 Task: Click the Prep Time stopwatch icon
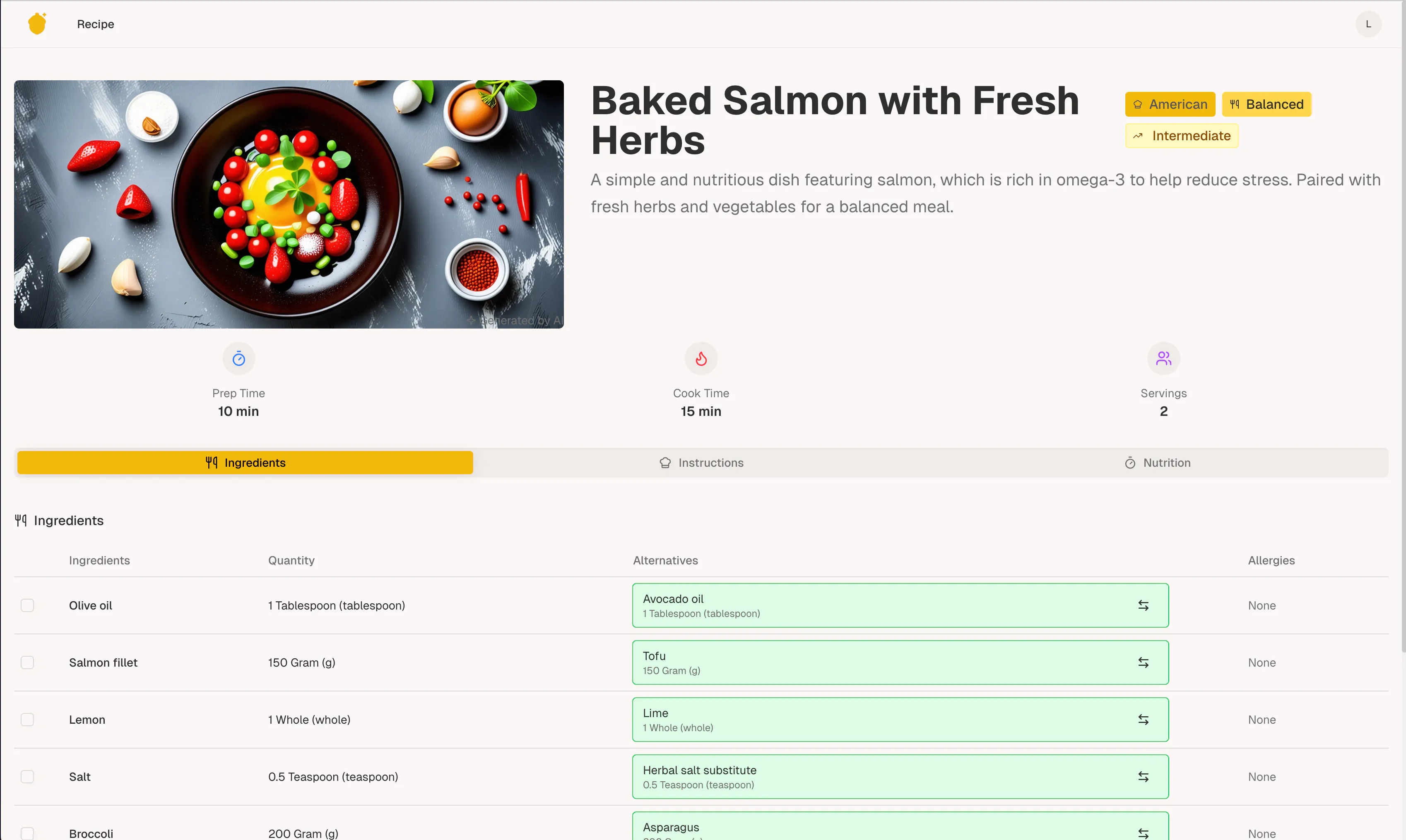pyautogui.click(x=238, y=358)
